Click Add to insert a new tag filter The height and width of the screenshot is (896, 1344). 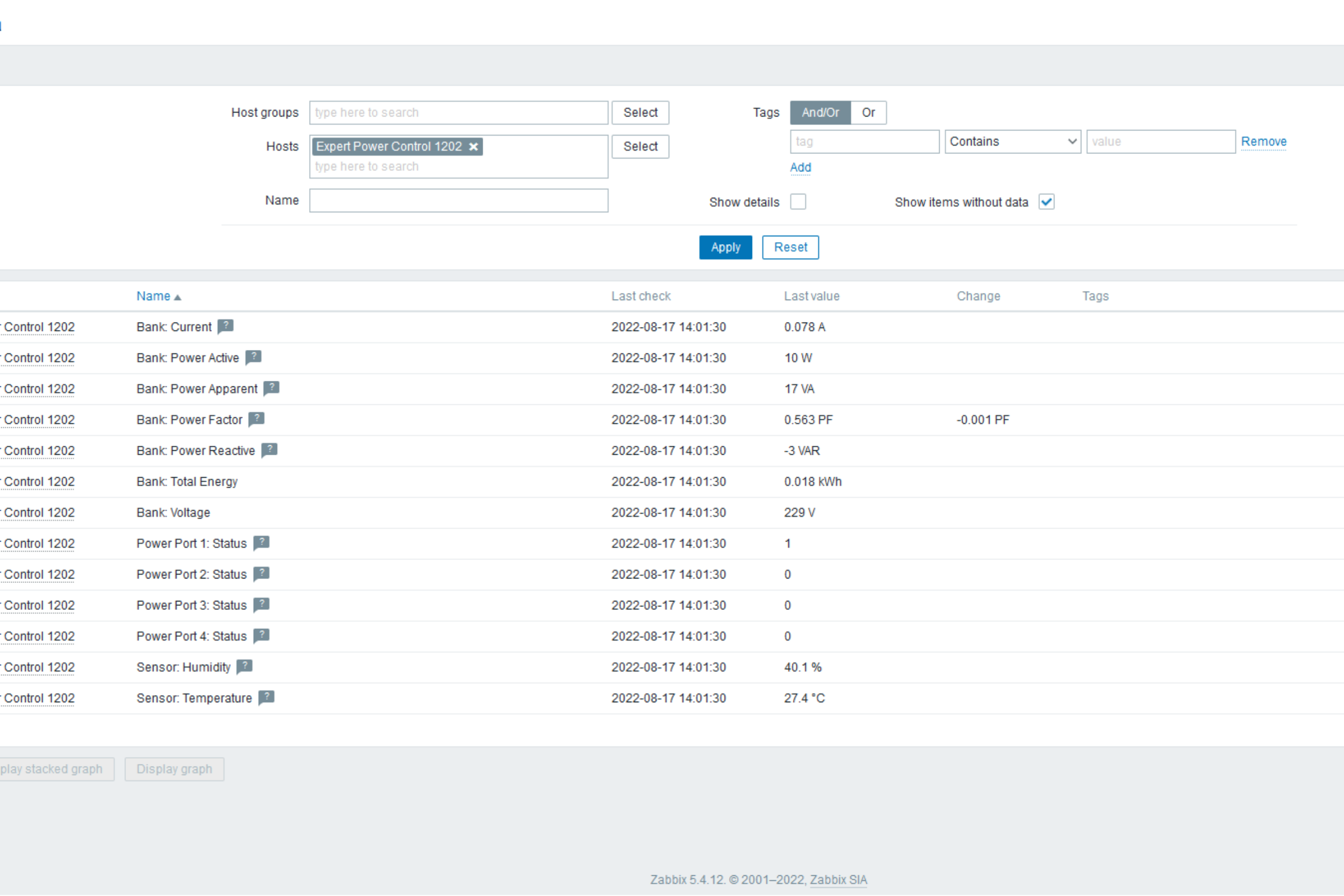[x=800, y=167]
